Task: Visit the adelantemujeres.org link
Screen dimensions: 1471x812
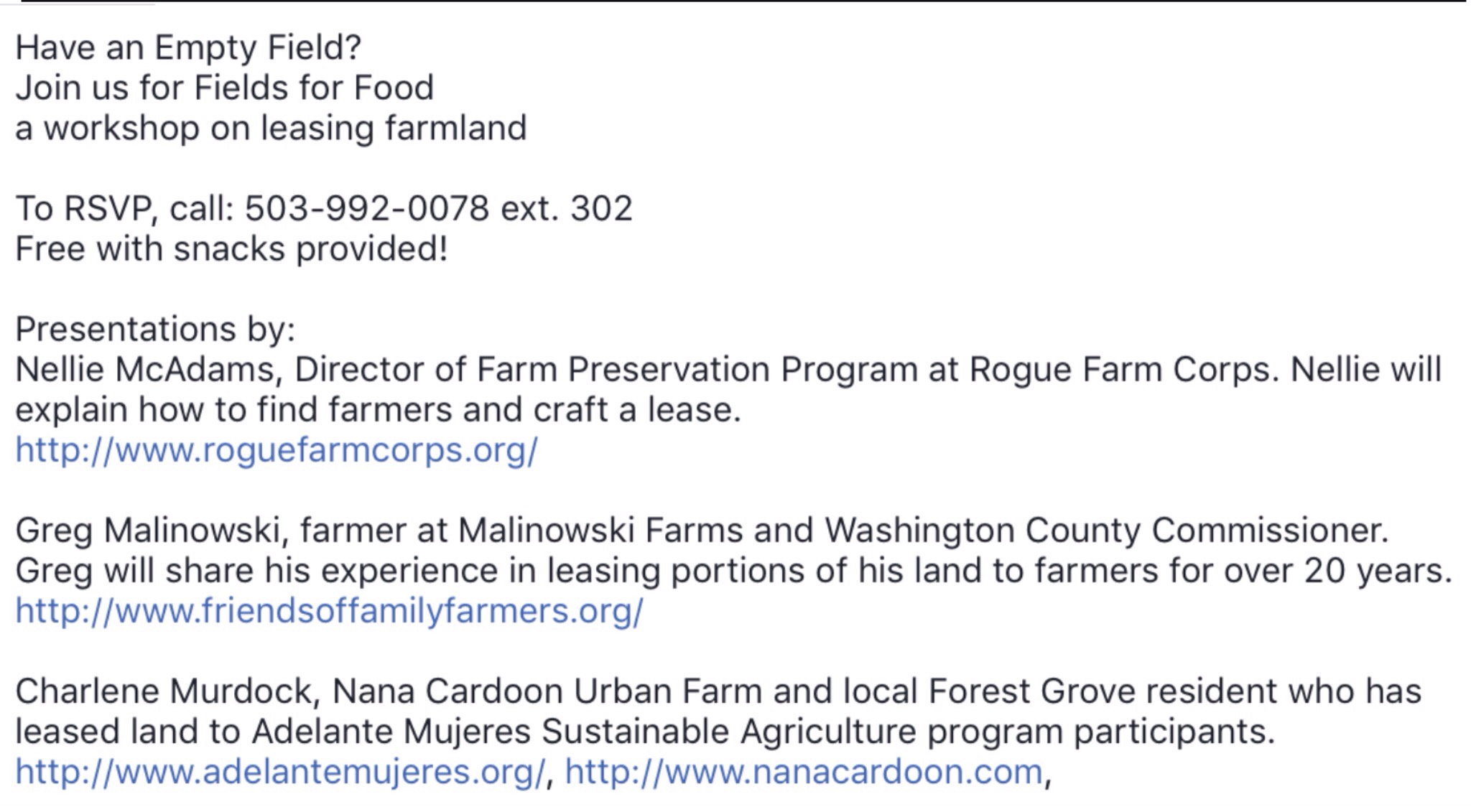Action: pyautogui.click(x=280, y=773)
